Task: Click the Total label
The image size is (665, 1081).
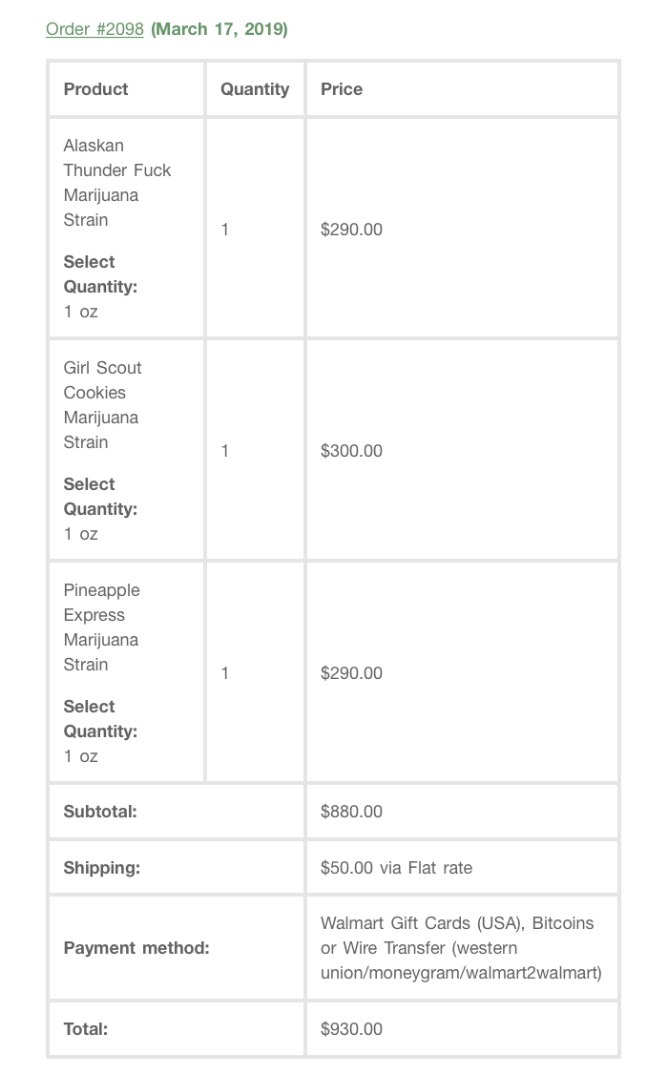Action: point(86,1029)
